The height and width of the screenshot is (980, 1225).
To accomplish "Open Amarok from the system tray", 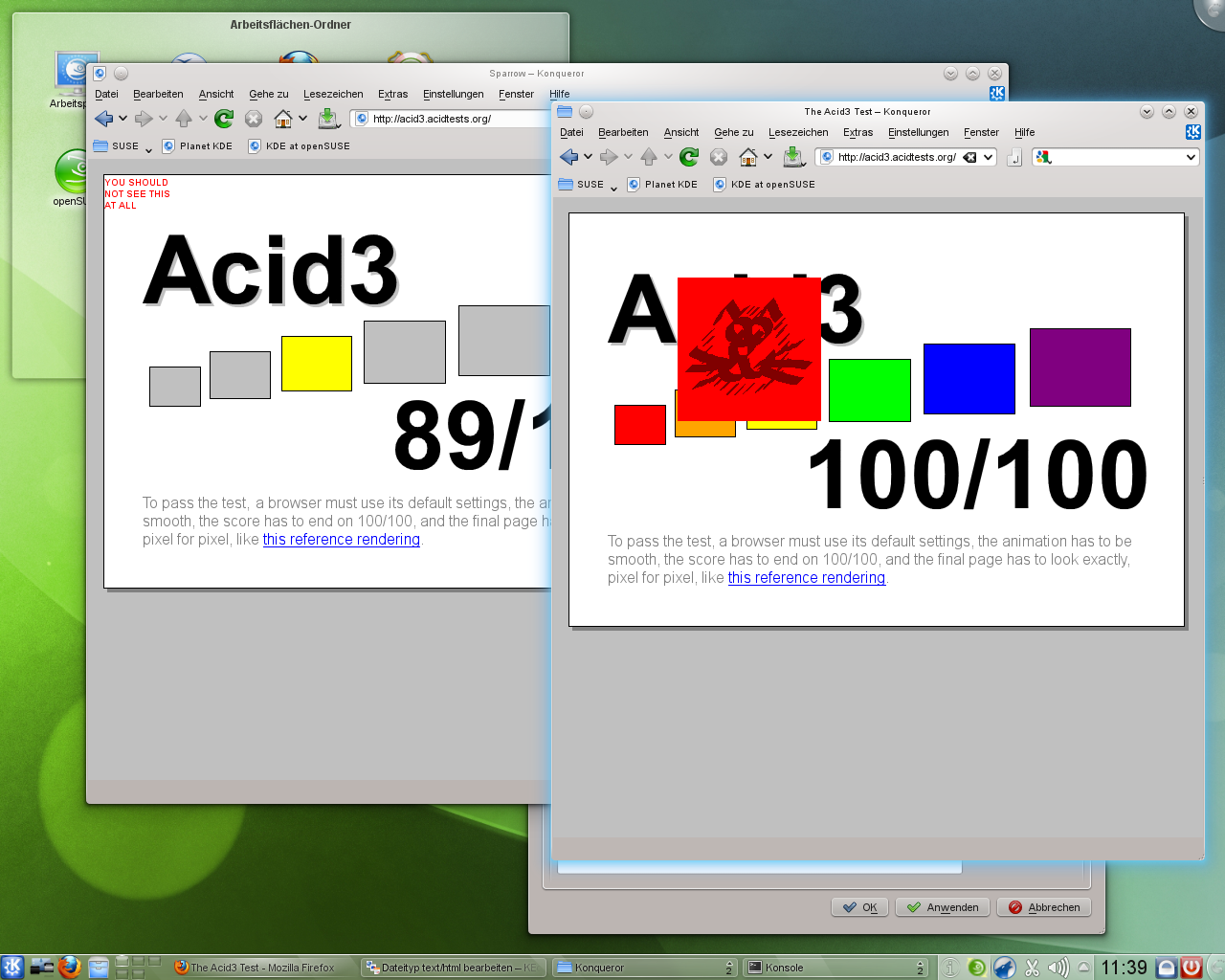I will [x=1004, y=967].
